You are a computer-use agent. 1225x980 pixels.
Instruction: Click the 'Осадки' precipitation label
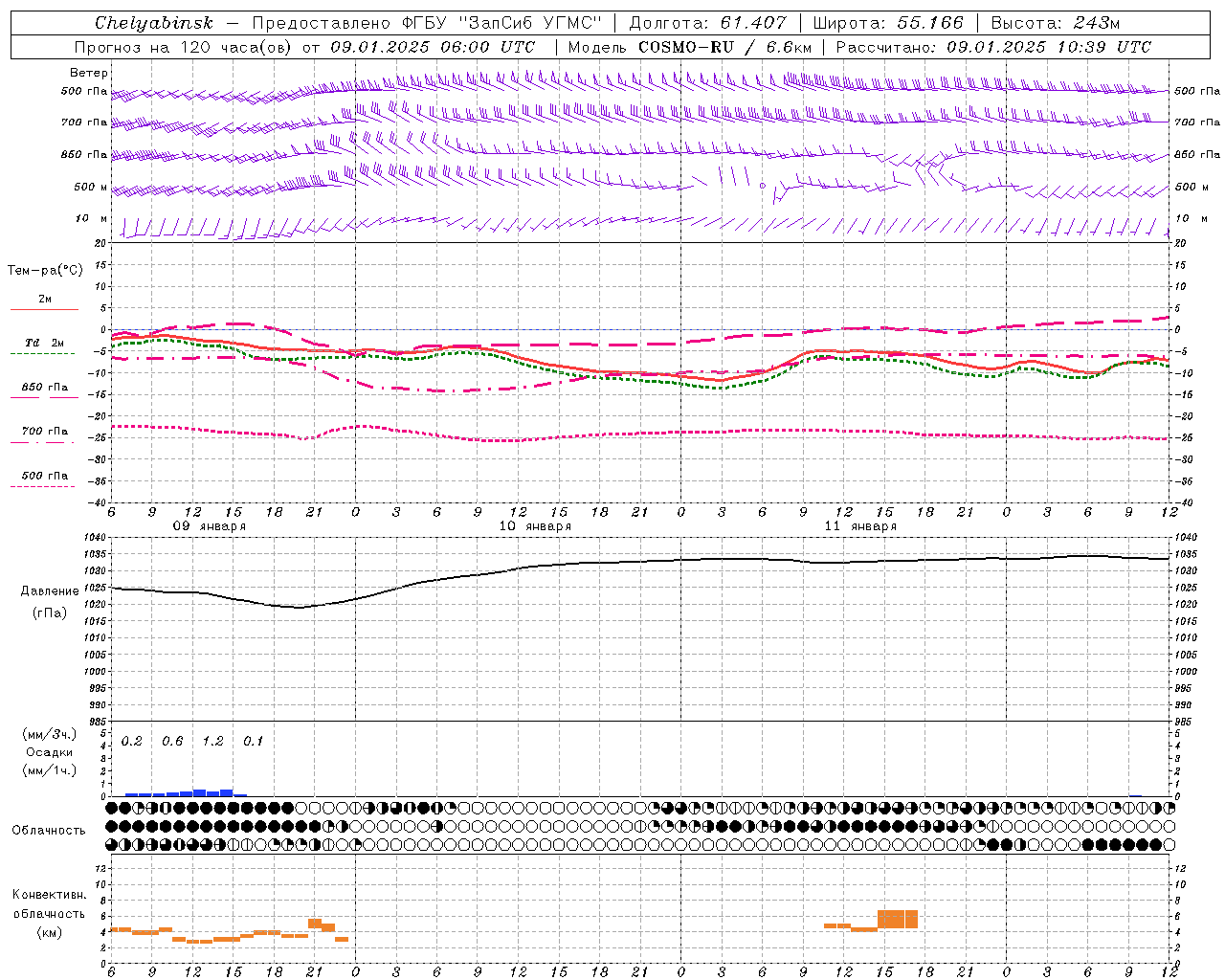pos(50,752)
